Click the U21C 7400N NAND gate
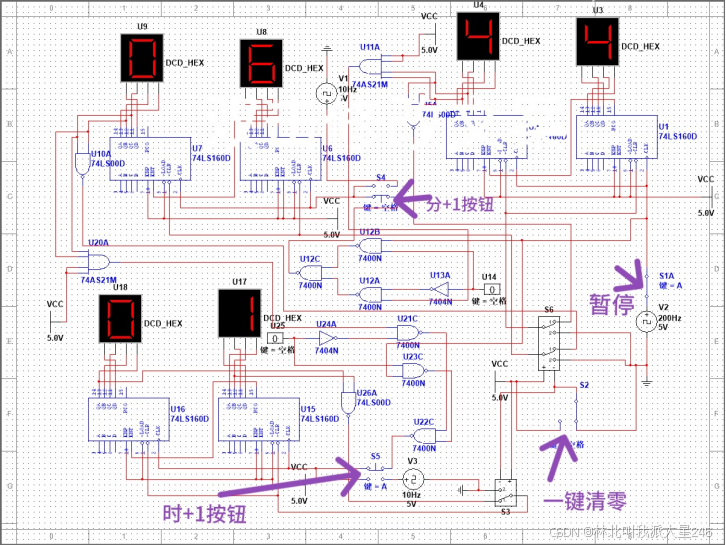The height and width of the screenshot is (545, 726). tap(409, 332)
